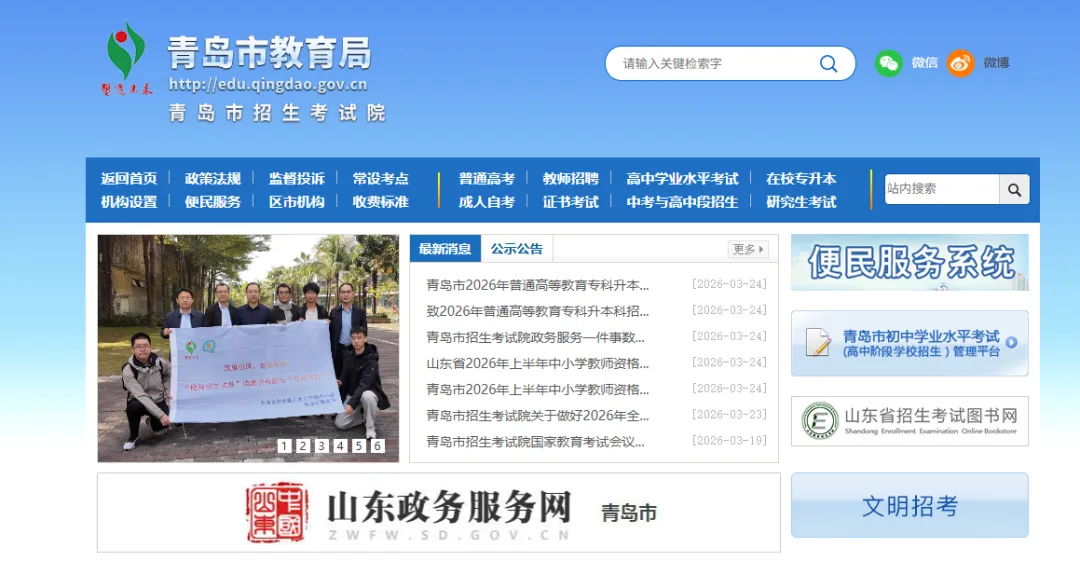Click the 微信 label
The image size is (1080, 561).
click(924, 63)
